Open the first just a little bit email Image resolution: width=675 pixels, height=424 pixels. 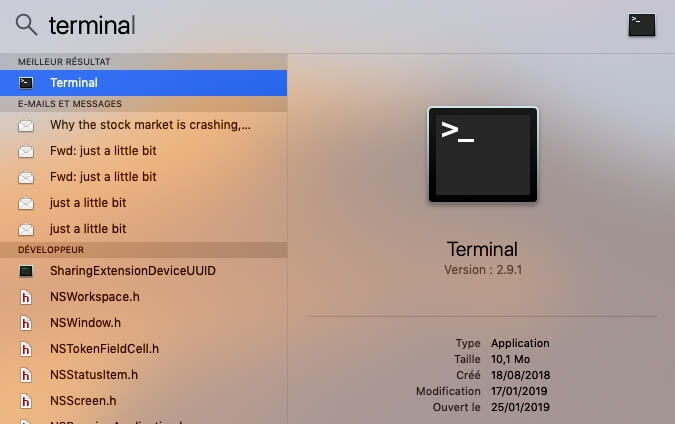143,203
